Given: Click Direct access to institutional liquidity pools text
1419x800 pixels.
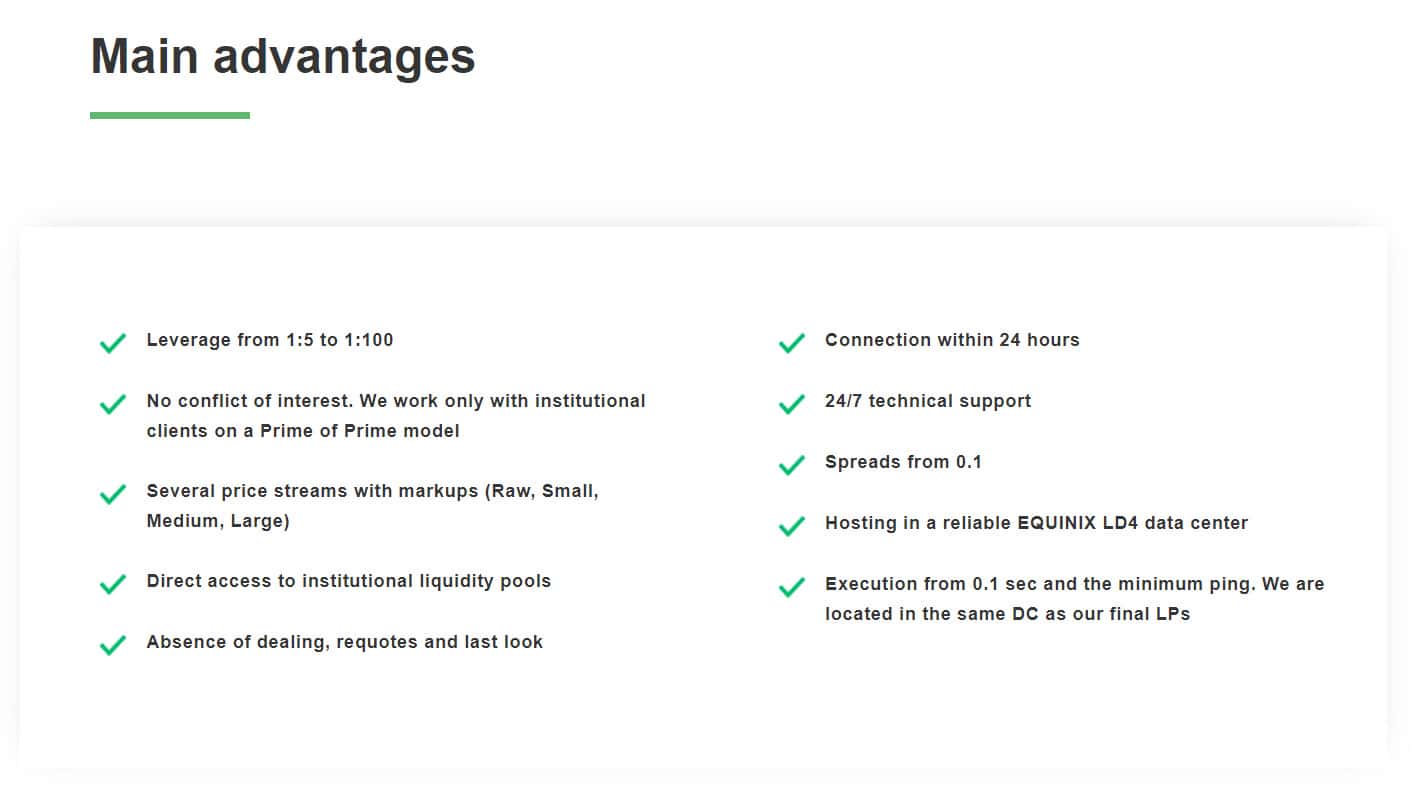Looking at the screenshot, I should click(349, 581).
